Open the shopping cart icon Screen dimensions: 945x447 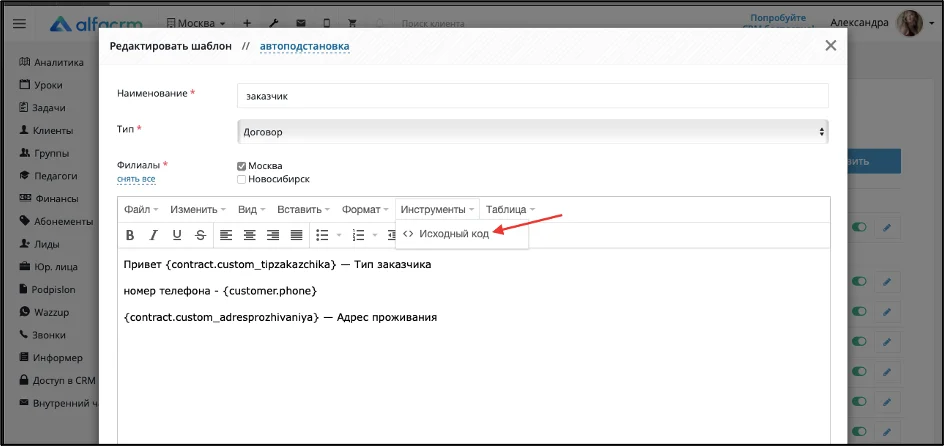[x=353, y=23]
